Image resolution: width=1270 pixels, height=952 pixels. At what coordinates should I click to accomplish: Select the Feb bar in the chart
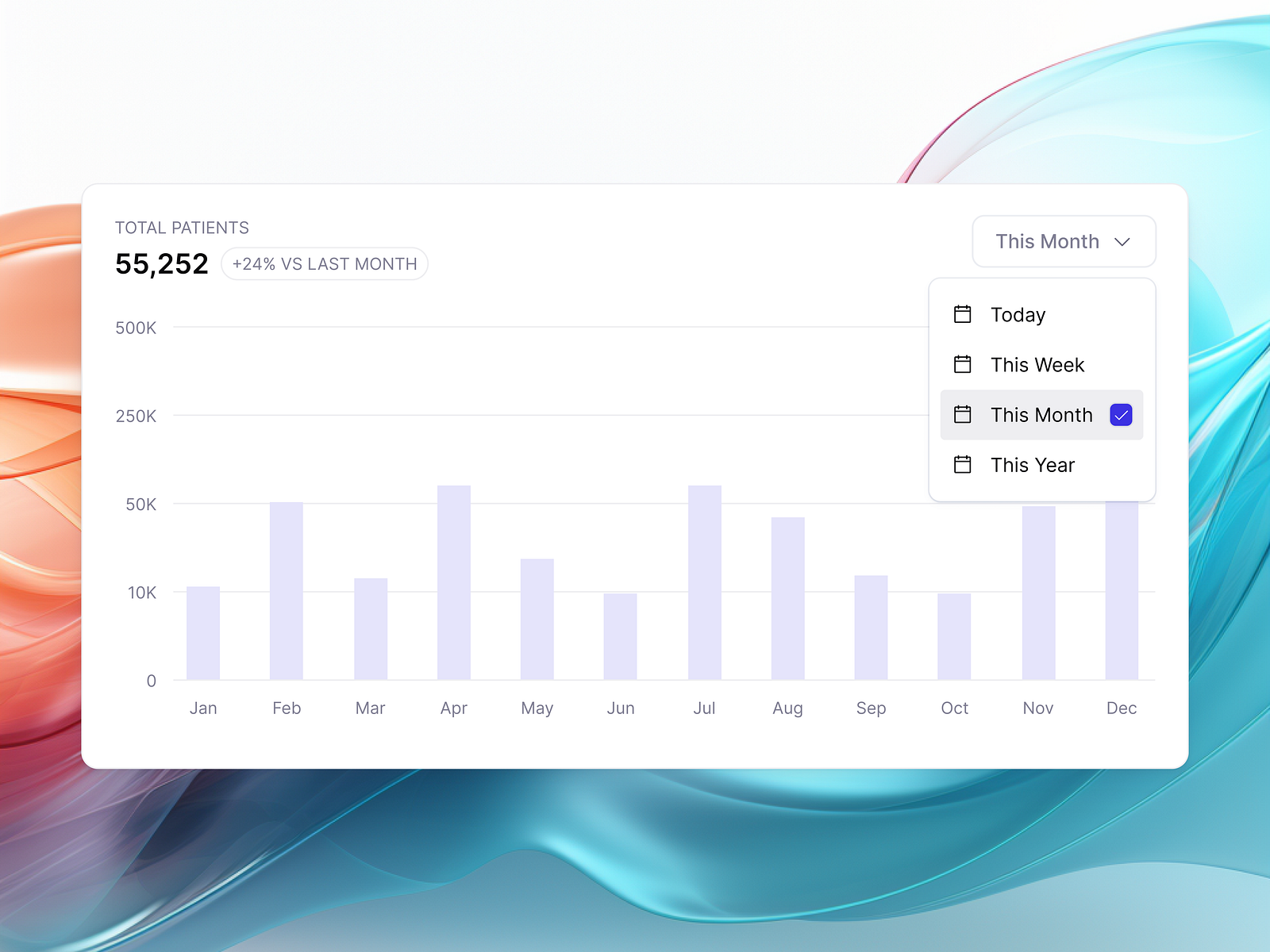287,591
